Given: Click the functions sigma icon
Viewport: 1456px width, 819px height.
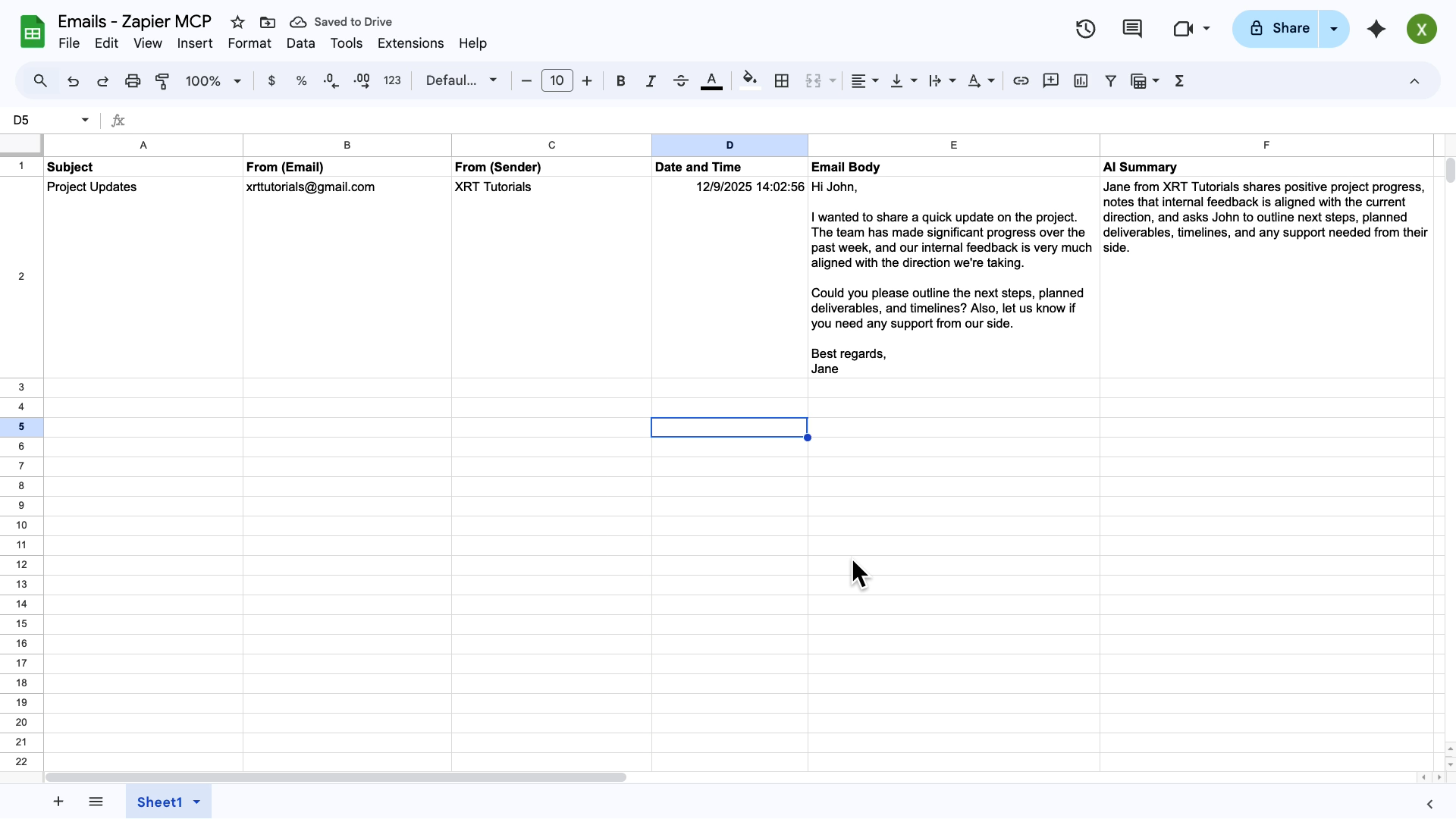Looking at the screenshot, I should click(x=1179, y=81).
